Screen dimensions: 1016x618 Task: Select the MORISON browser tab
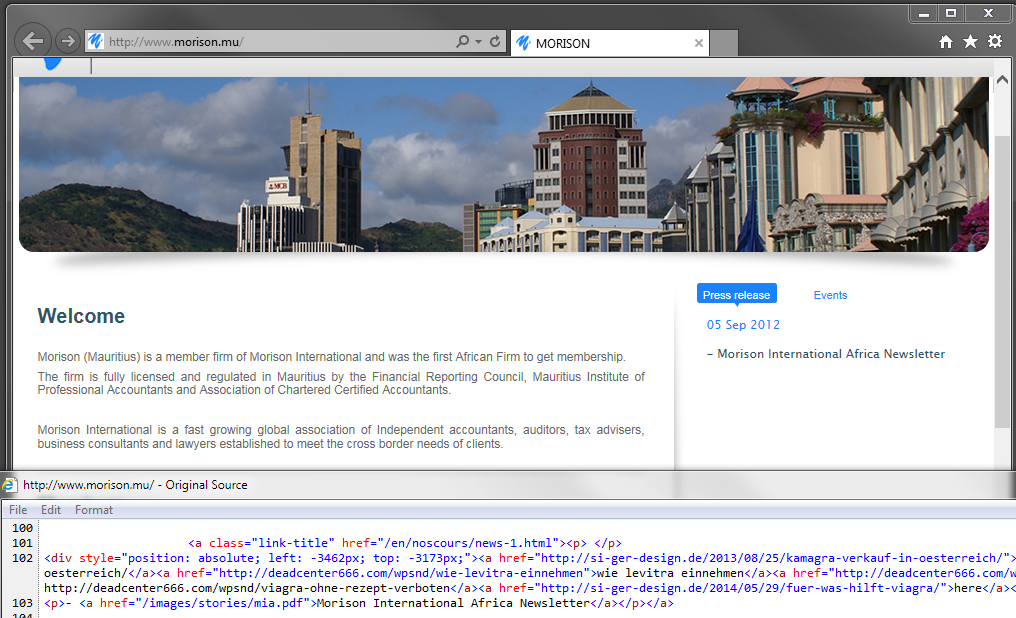tap(610, 43)
